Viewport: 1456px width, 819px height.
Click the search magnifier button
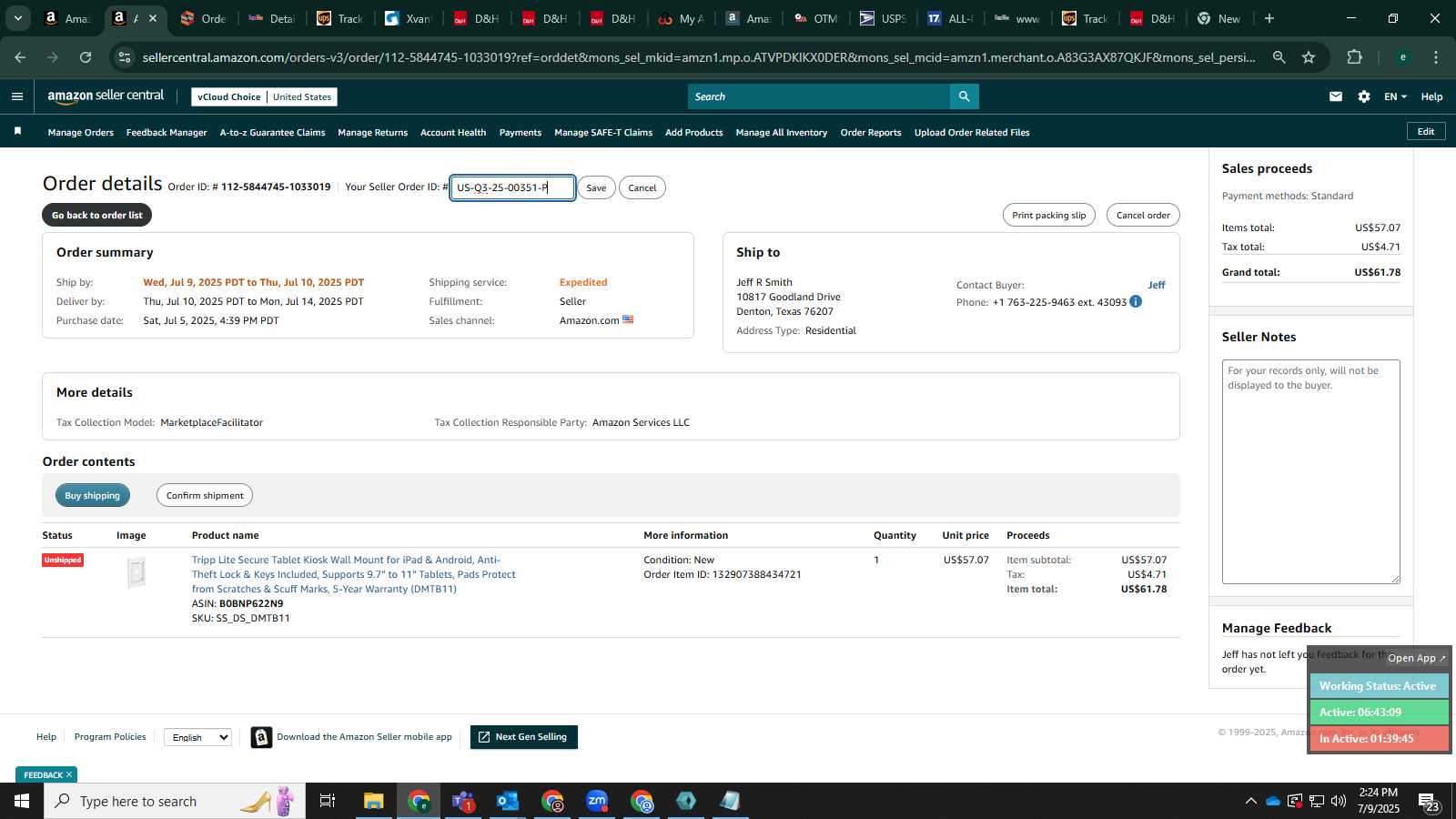pyautogui.click(x=964, y=96)
